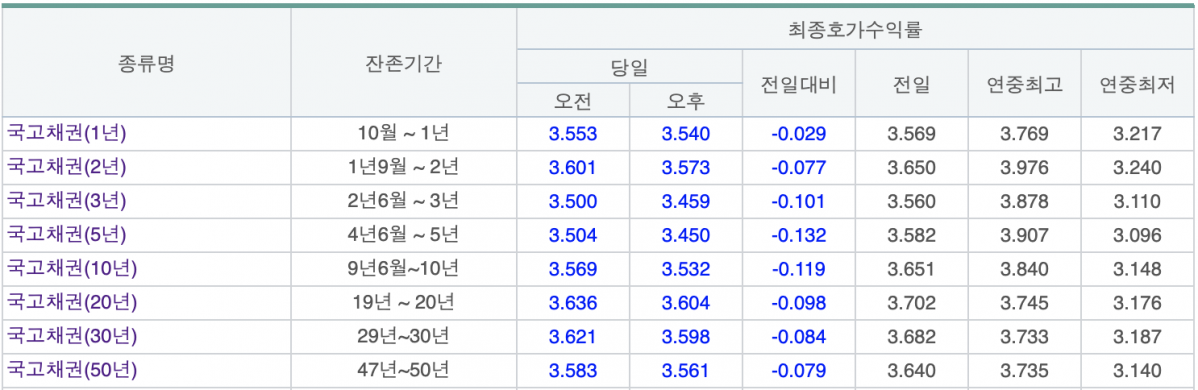Click afternoon yield 3.540

685,135
